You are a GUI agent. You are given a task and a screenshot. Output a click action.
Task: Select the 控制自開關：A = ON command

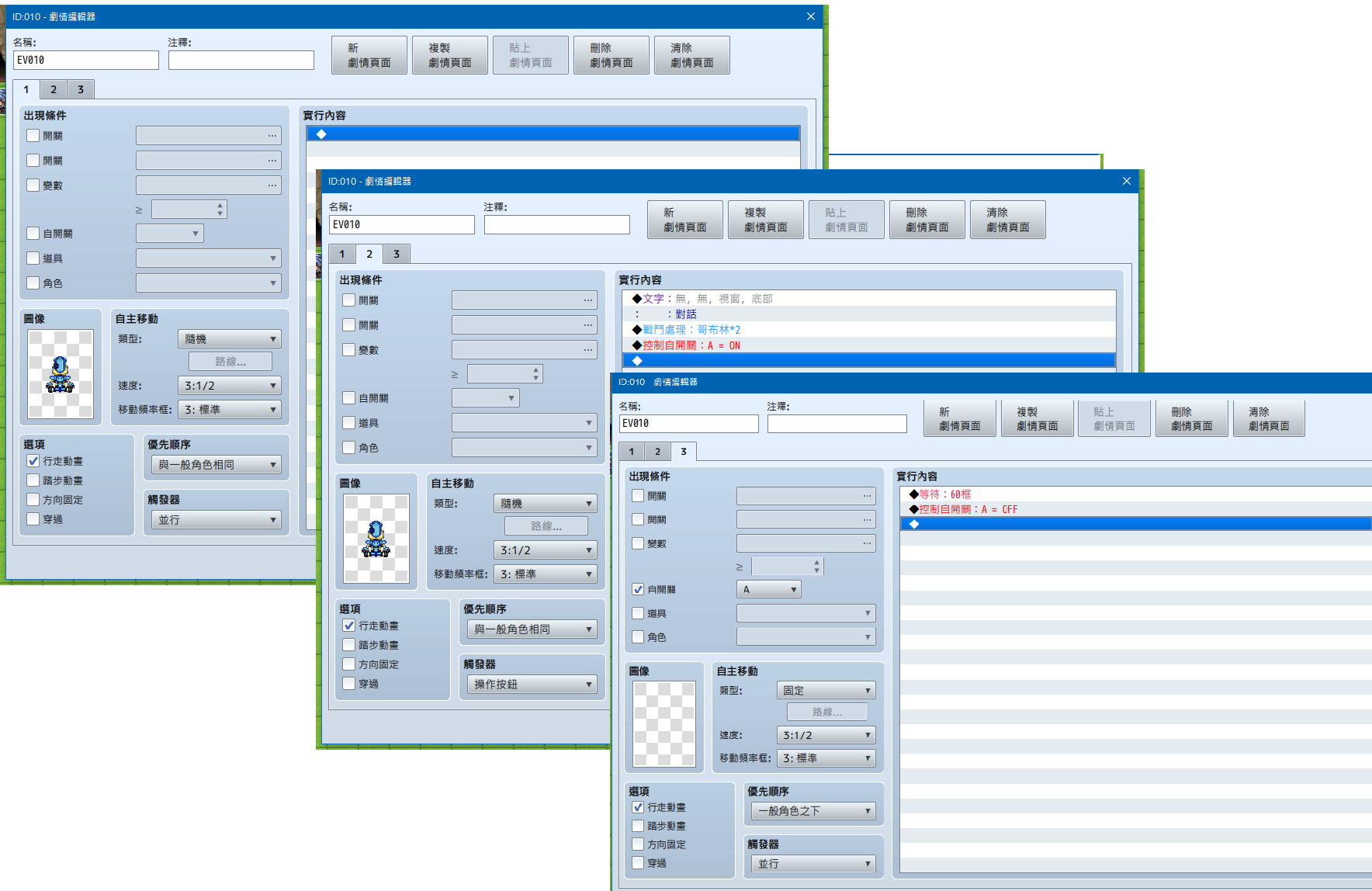click(x=869, y=345)
